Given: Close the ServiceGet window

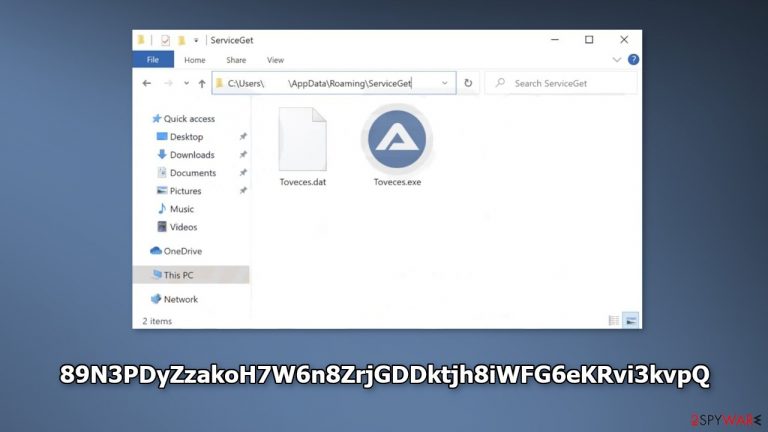Looking at the screenshot, I should [624, 40].
